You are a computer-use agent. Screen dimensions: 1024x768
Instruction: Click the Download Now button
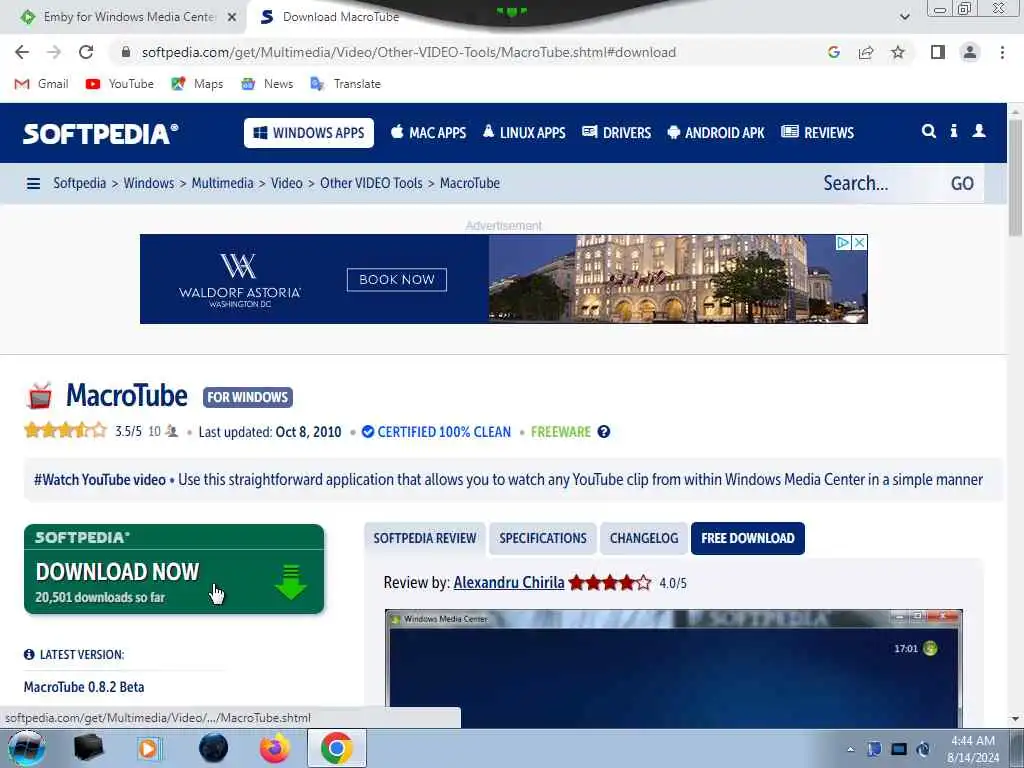pos(174,569)
